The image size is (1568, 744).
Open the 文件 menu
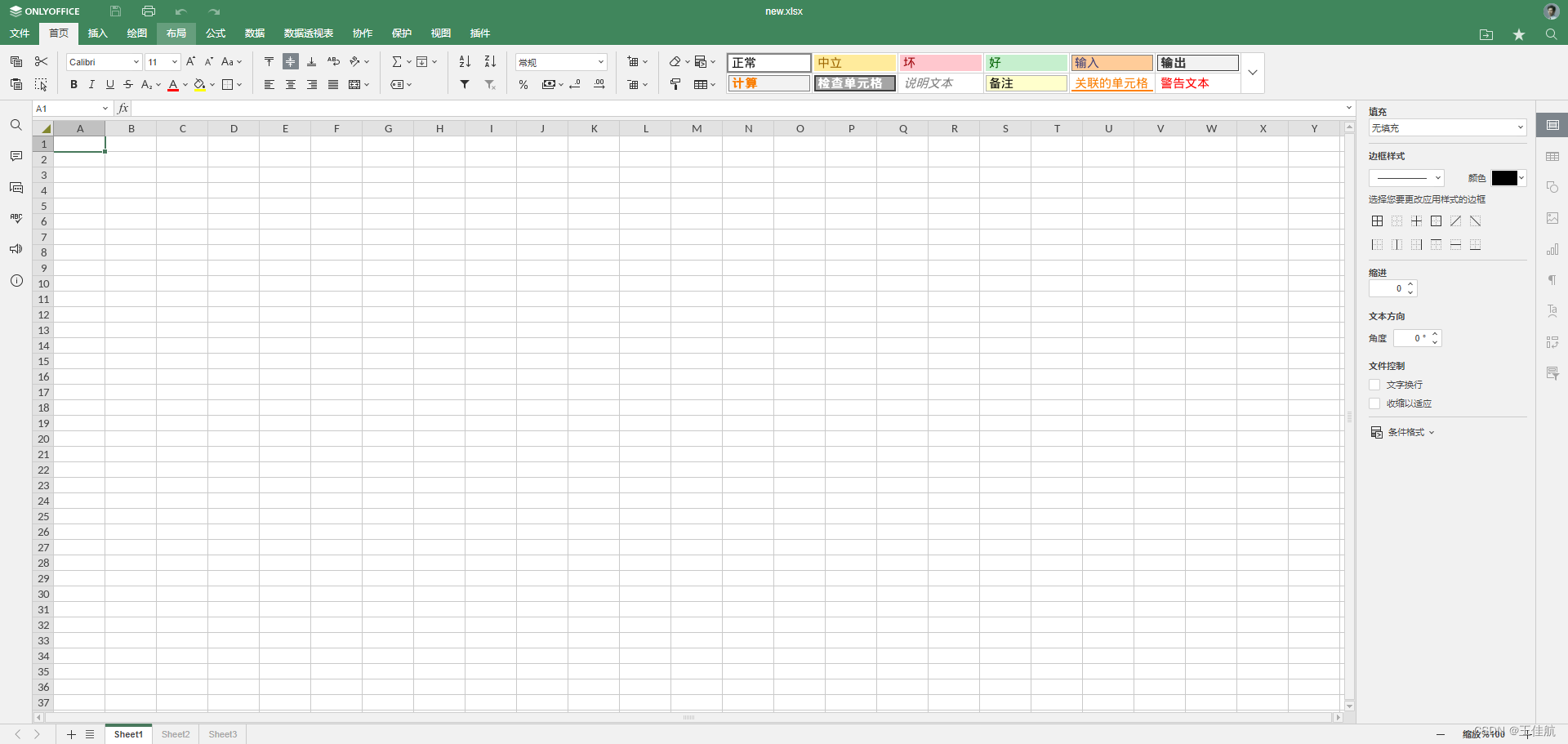coord(20,33)
